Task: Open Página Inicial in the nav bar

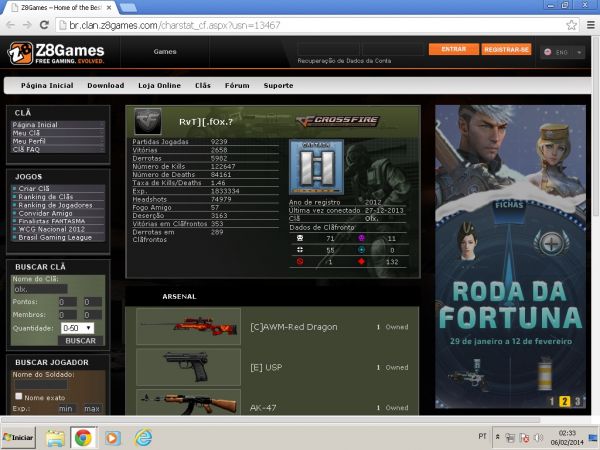Action: (x=47, y=85)
